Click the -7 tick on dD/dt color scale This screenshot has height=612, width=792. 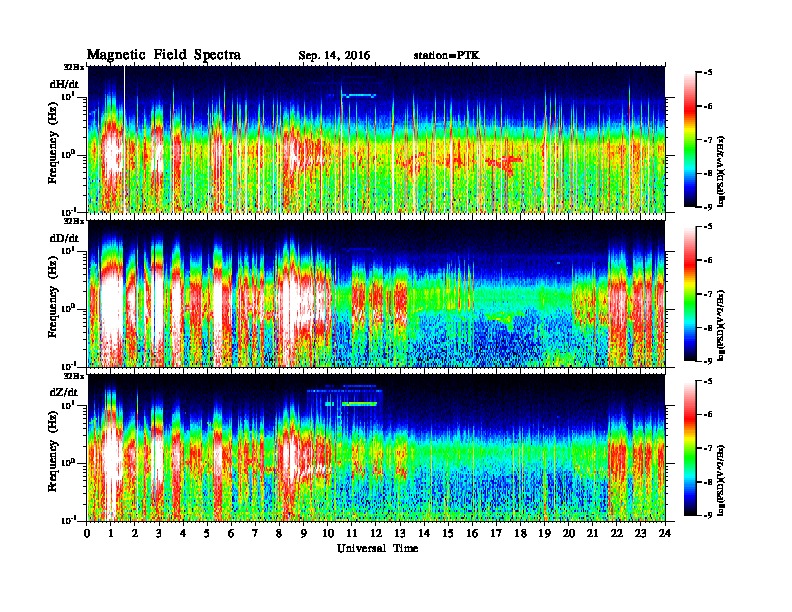pyautogui.click(x=709, y=294)
